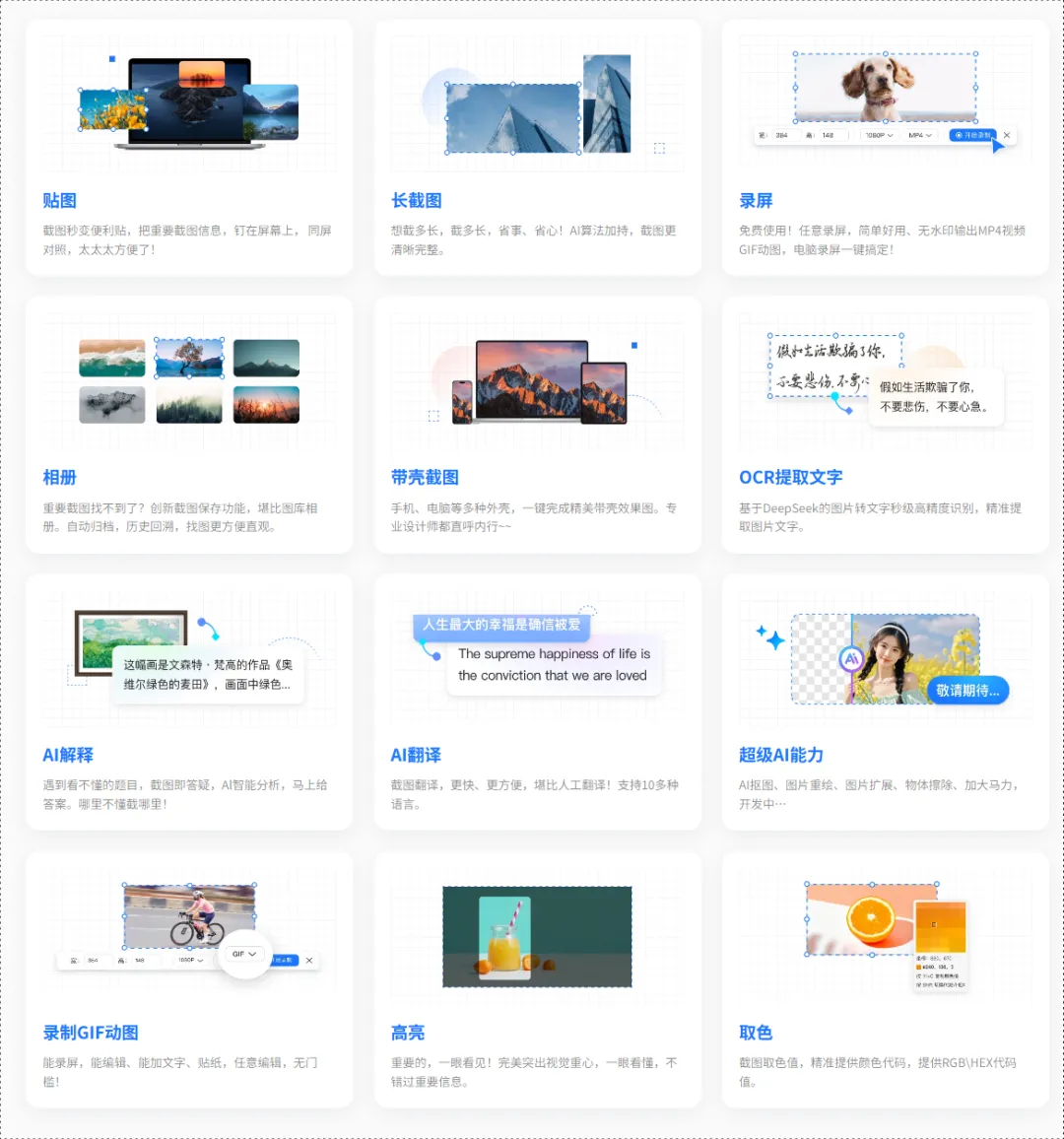The height and width of the screenshot is (1139, 1064).
Task: Click the 重要截图找不到了 description text
Action: 180,517
